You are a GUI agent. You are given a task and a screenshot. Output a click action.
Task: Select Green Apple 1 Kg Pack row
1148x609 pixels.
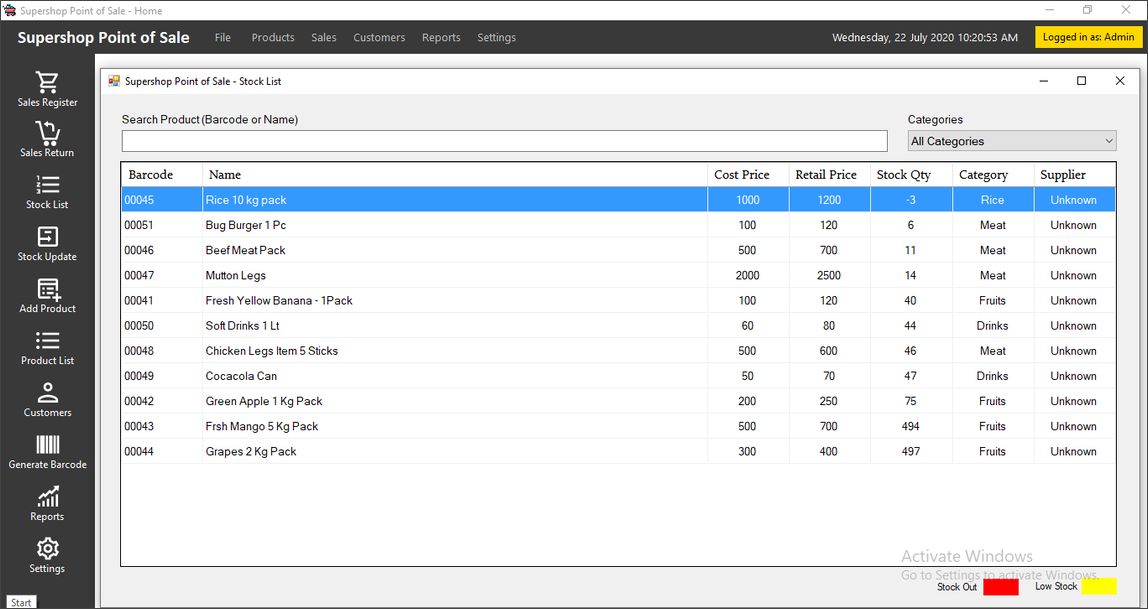click(619, 401)
